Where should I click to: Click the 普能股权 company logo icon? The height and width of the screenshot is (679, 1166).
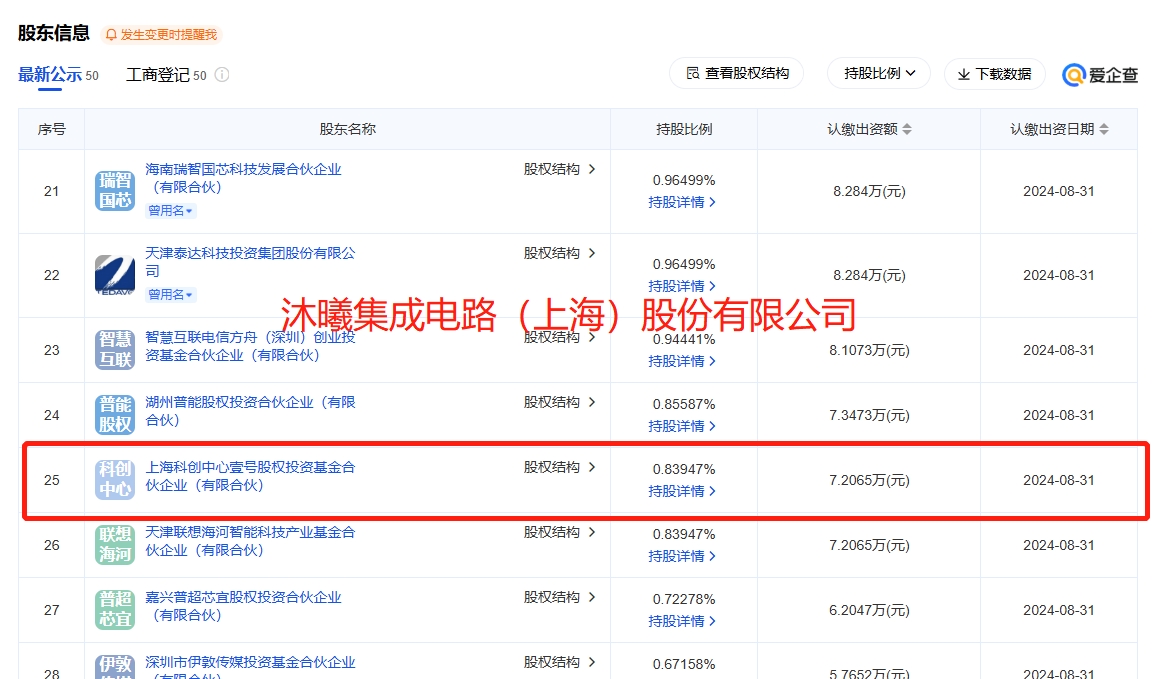pyautogui.click(x=115, y=415)
